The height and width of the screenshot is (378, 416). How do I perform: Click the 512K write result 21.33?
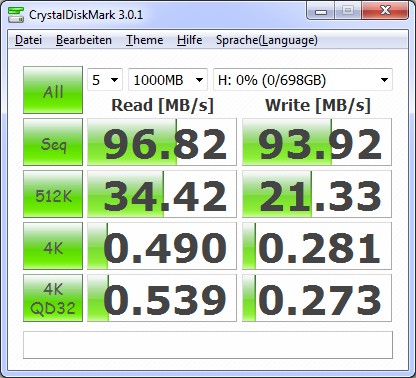click(317, 194)
